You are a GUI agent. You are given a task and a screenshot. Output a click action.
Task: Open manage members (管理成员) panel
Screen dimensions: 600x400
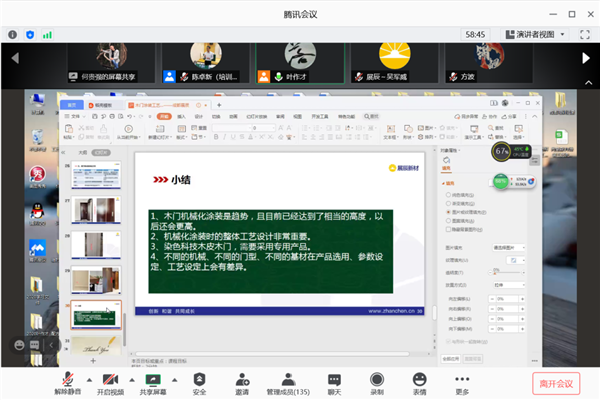tap(288, 379)
